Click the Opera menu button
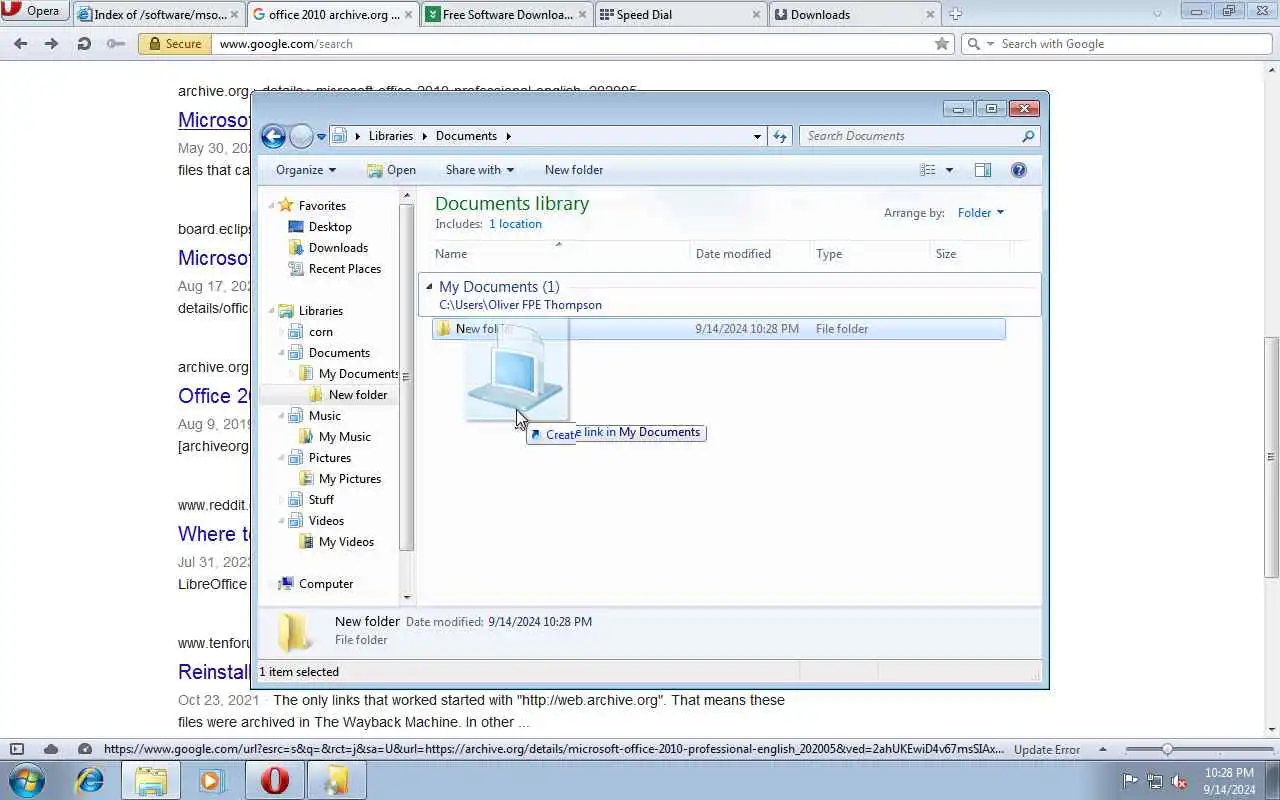Screen dimensions: 1280x800 coord(32,12)
